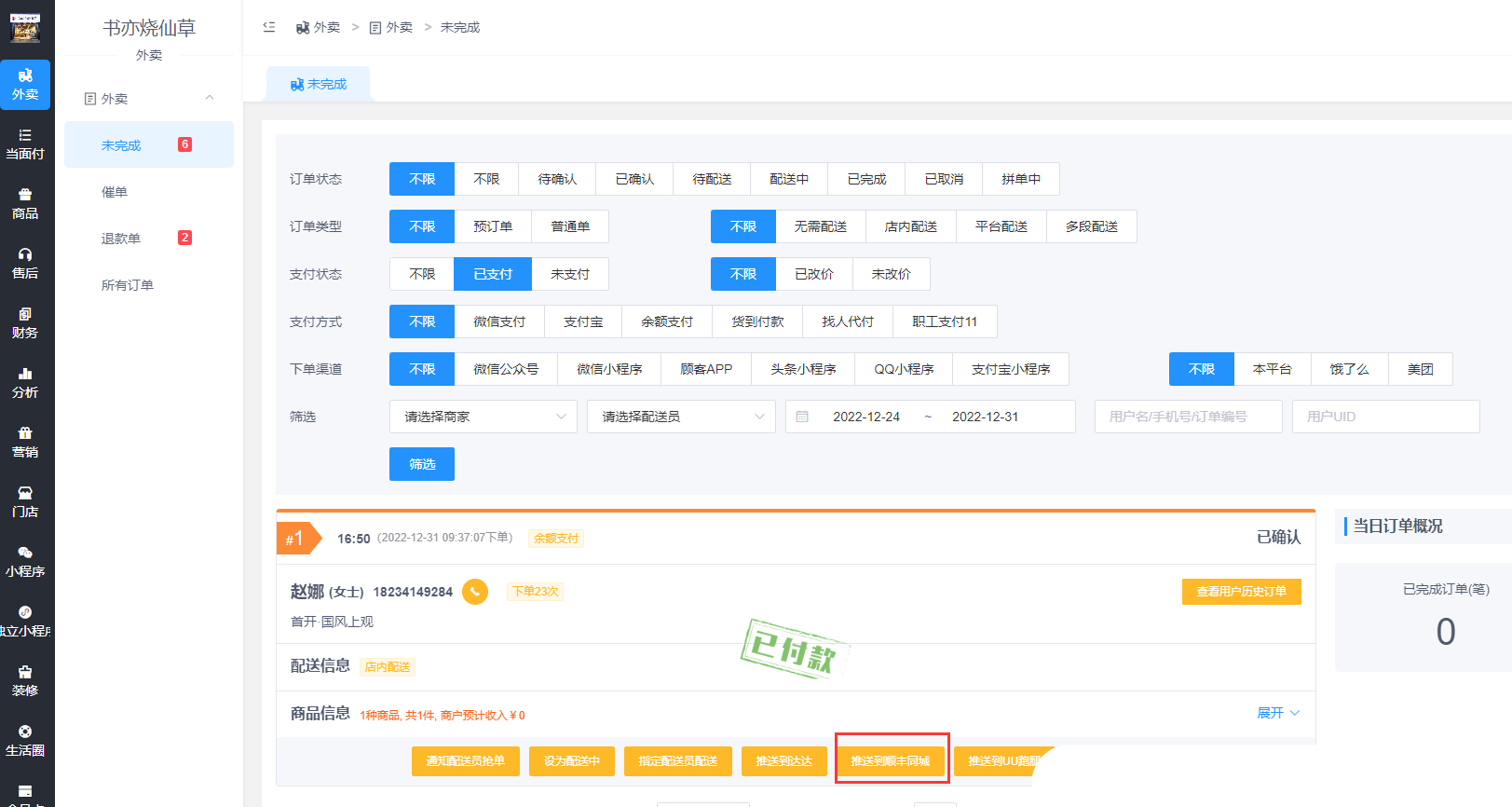Viewport: 1512px width, 807px height.
Task: Open the 商品 sidebar icon
Action: pos(25,204)
